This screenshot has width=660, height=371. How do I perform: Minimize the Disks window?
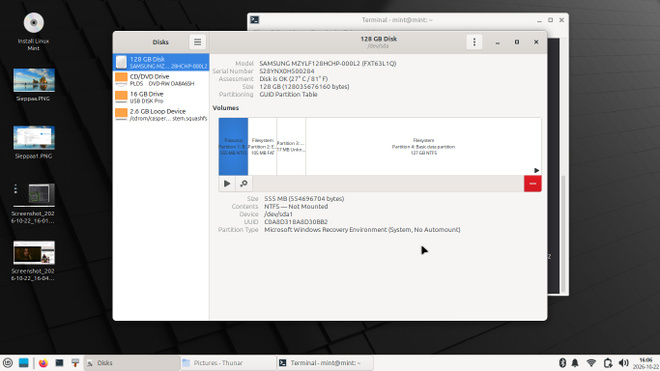pyautogui.click(x=498, y=42)
